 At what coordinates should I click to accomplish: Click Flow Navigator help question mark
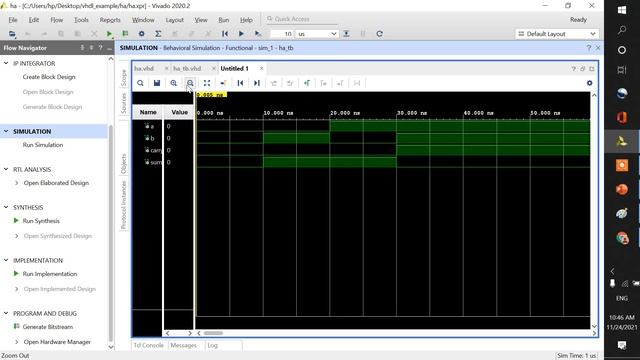[100, 48]
